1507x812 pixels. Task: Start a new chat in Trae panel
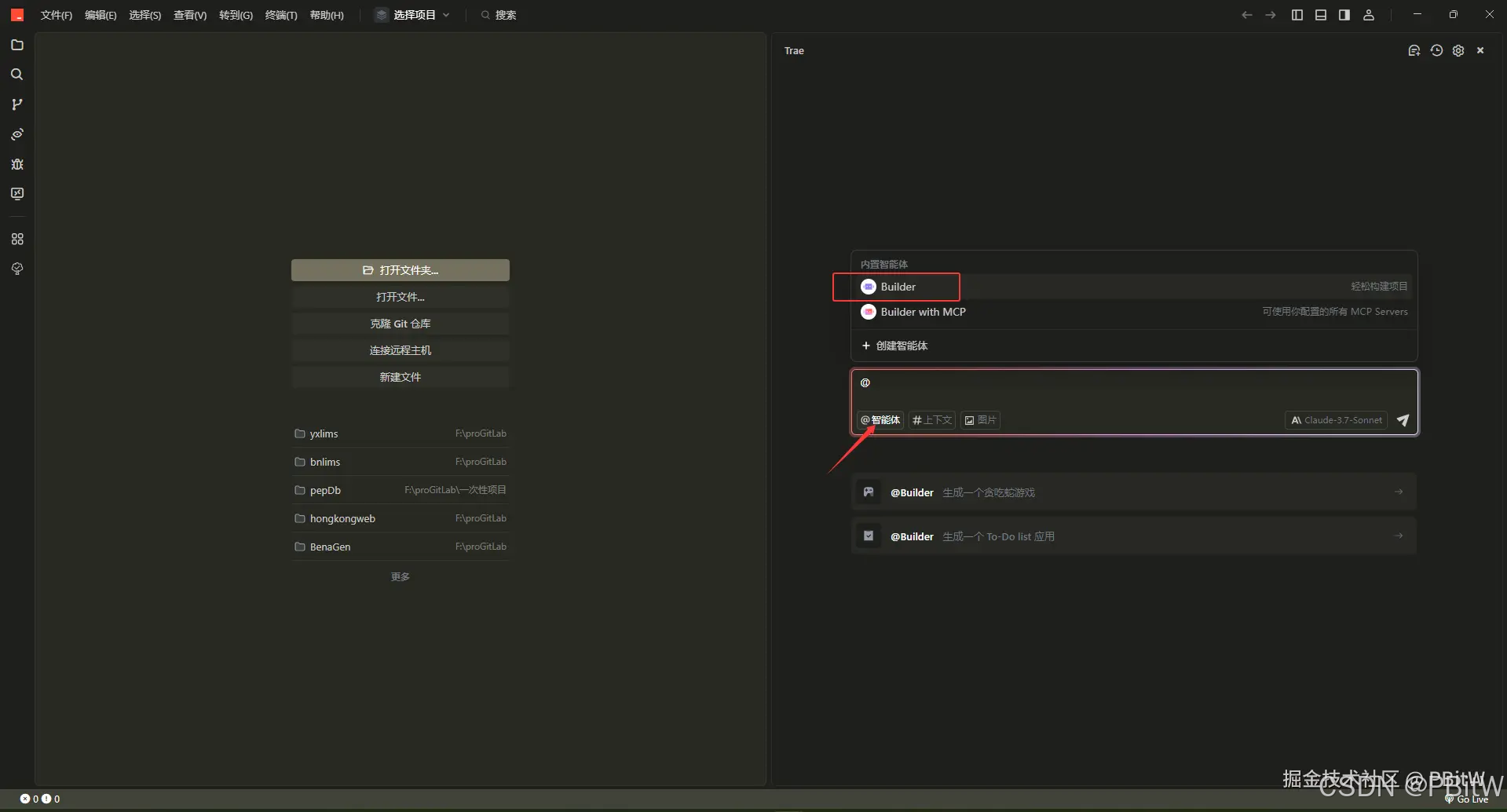1414,50
